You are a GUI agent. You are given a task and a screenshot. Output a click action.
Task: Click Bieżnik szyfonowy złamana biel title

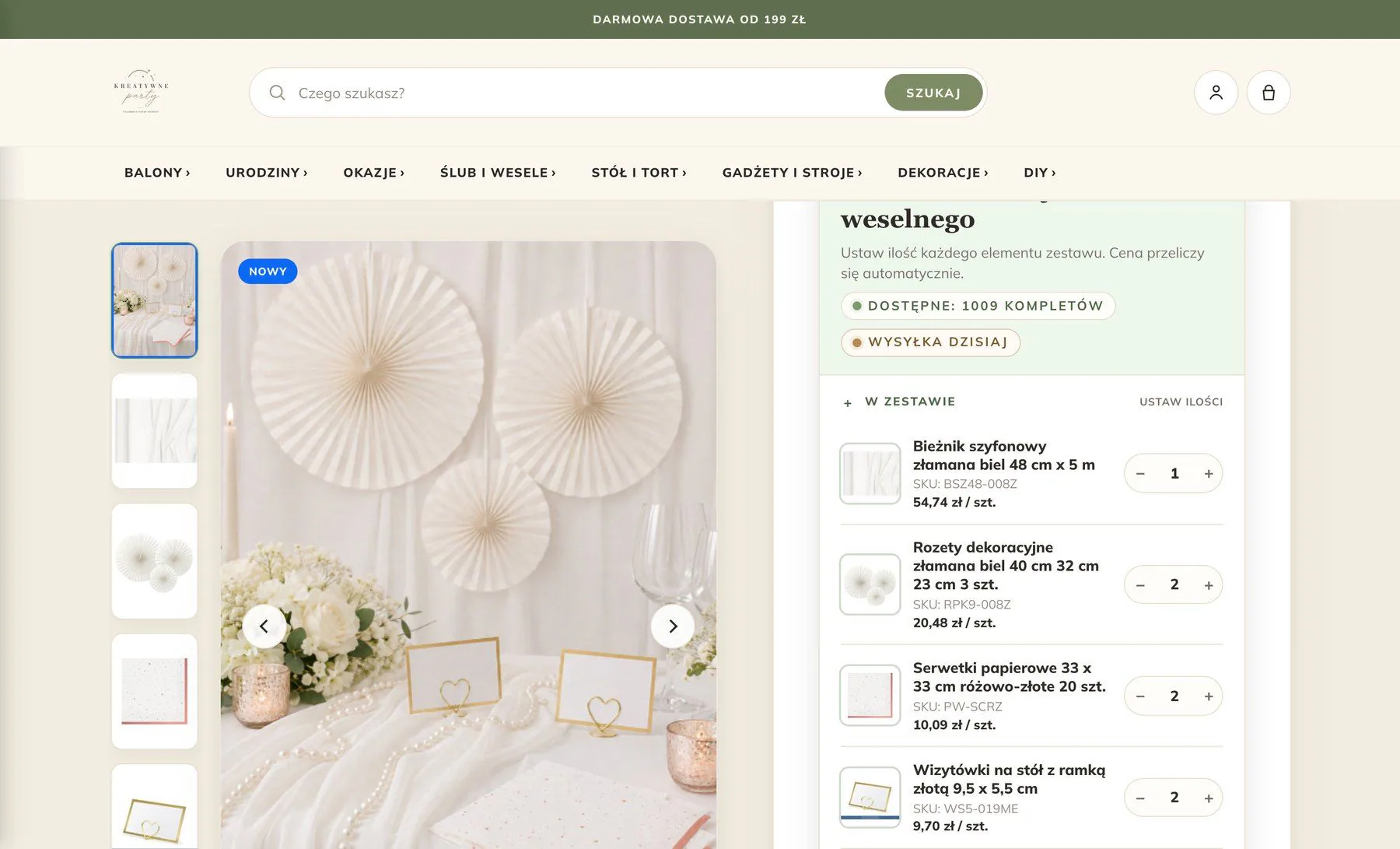[x=1003, y=455]
